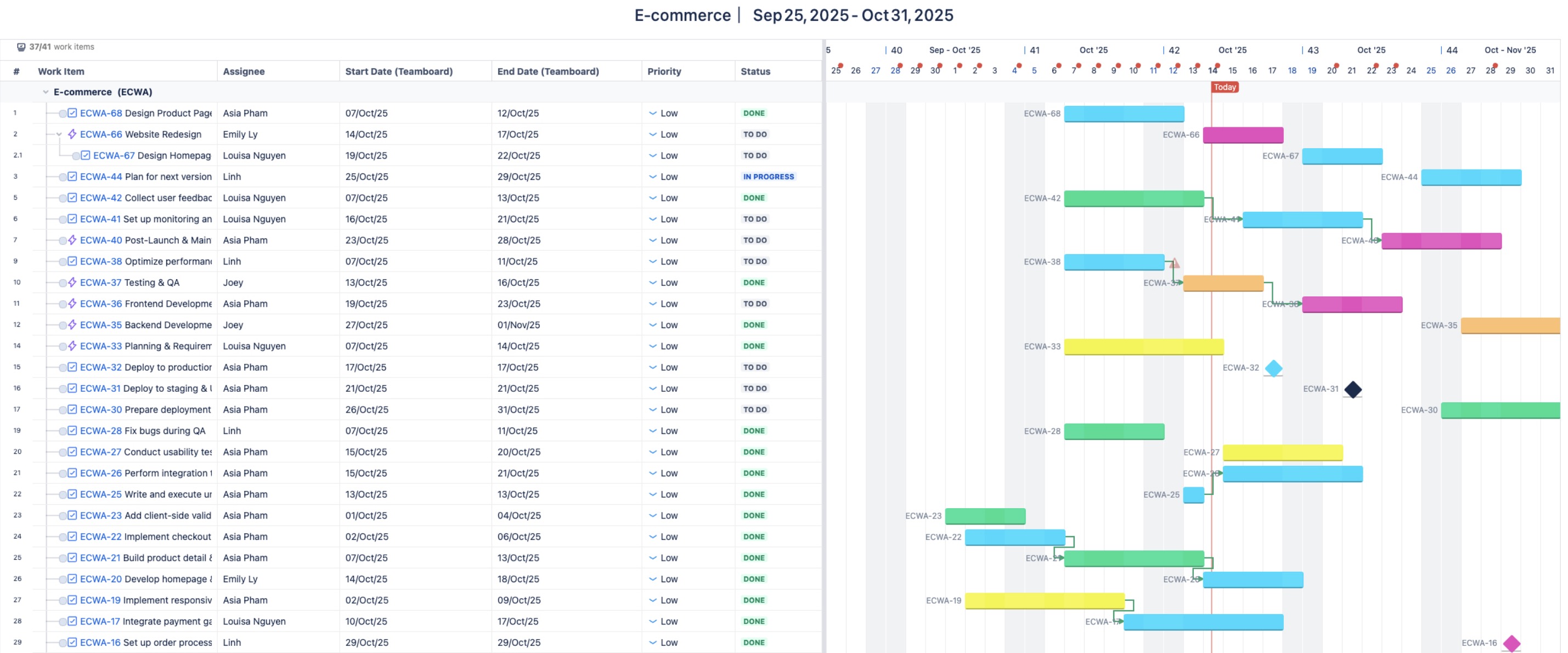The image size is (1568, 653).
Task: Click the task type checkbox icon for ECWA-68
Action: click(72, 113)
